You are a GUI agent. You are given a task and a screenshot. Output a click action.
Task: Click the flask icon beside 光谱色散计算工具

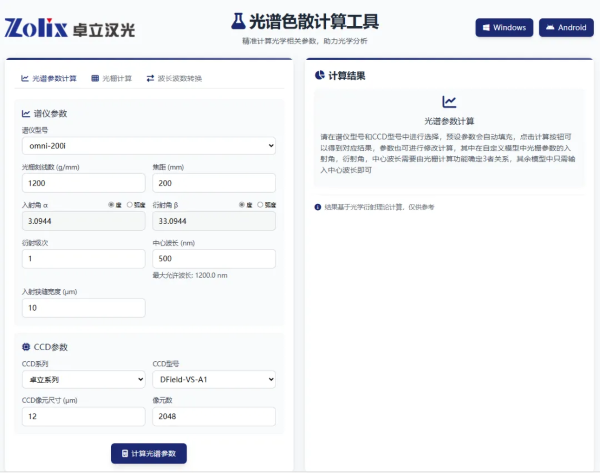click(x=238, y=20)
